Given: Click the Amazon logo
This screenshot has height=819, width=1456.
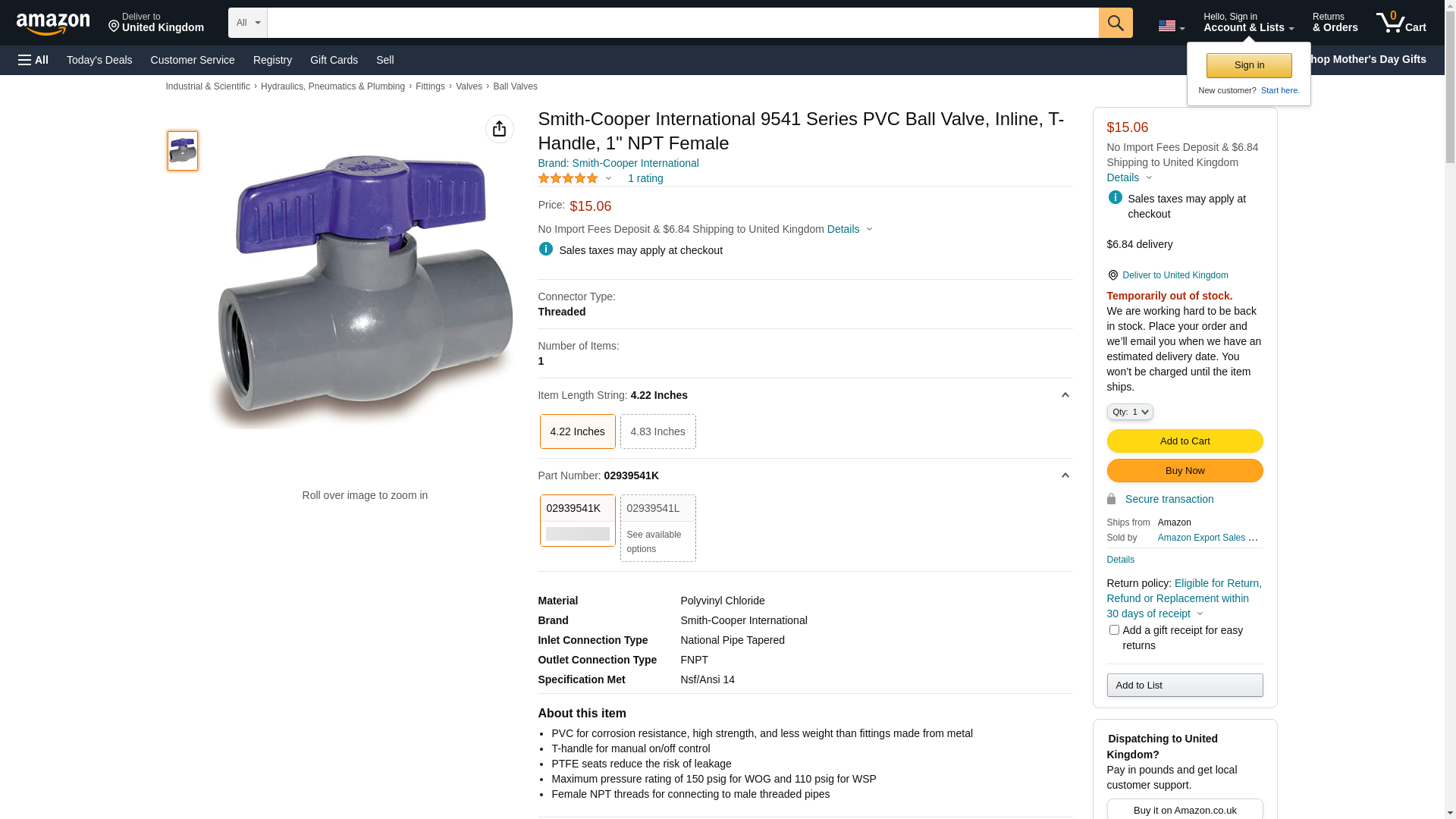Looking at the screenshot, I should click(53, 24).
